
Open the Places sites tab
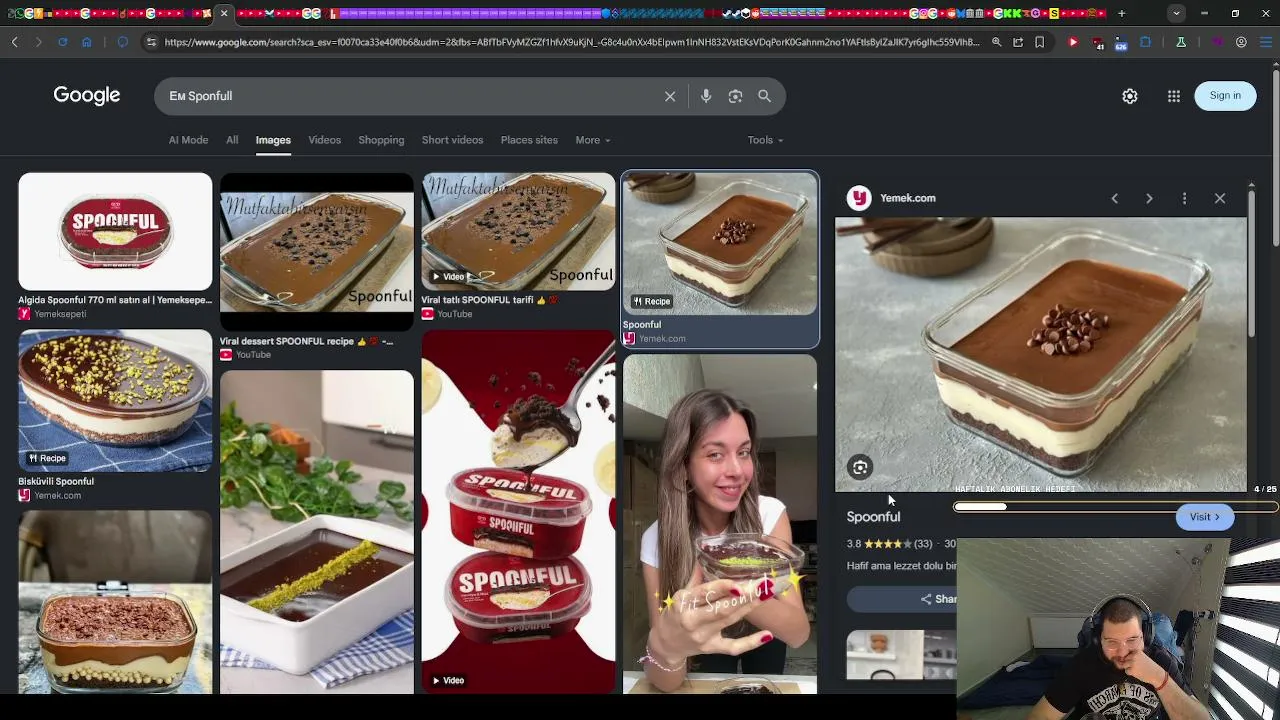529,140
